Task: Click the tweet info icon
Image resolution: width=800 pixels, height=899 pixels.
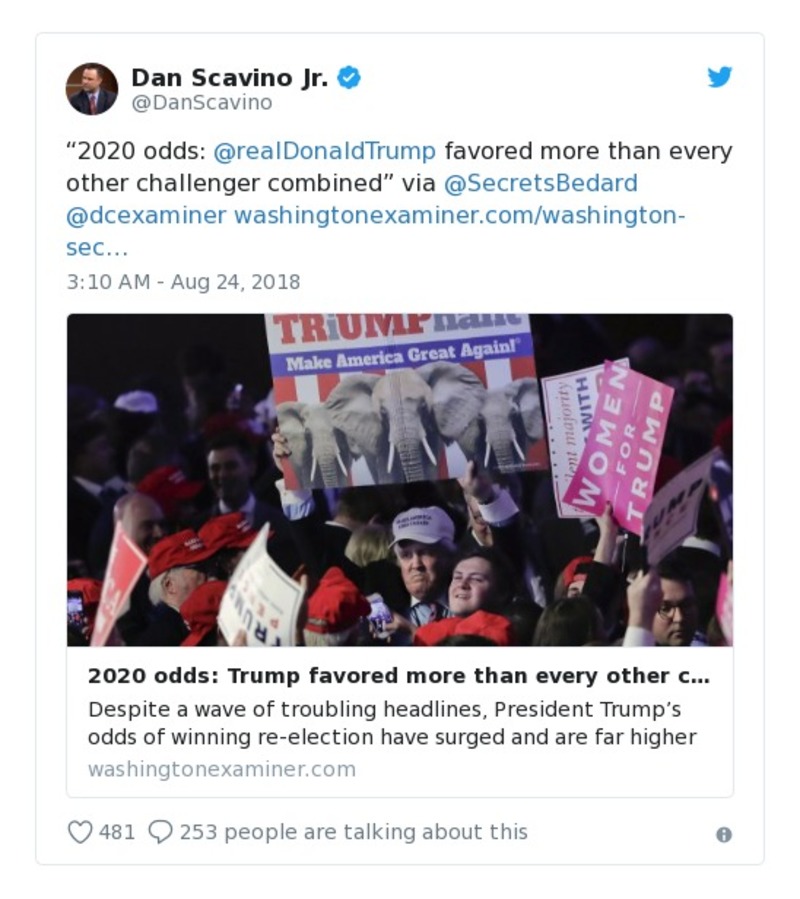Action: pos(724,835)
